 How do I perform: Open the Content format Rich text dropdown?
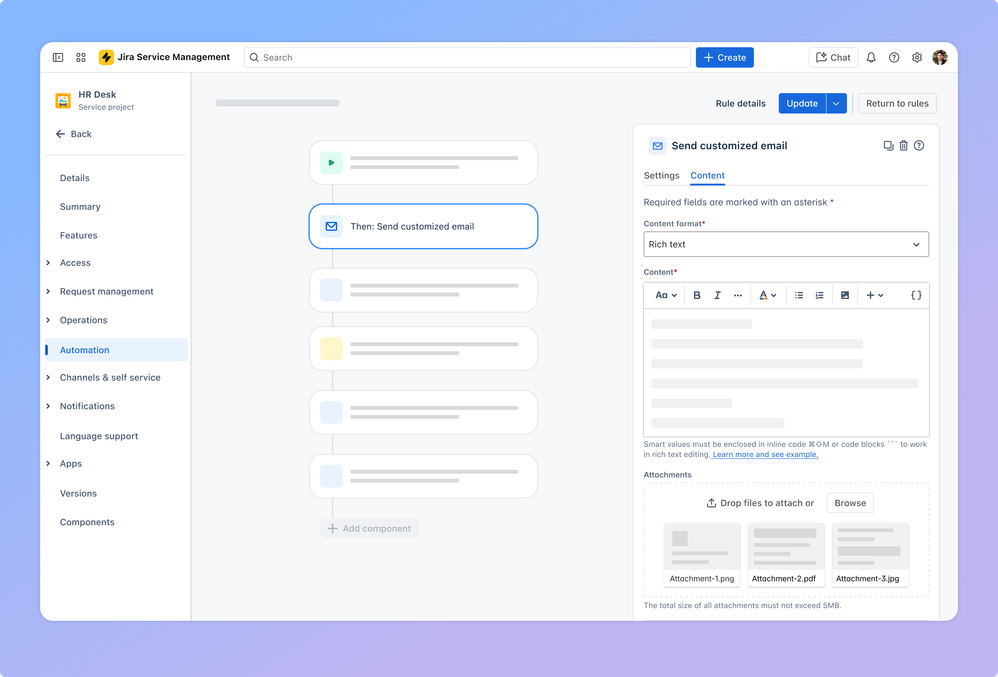pyautogui.click(x=786, y=244)
